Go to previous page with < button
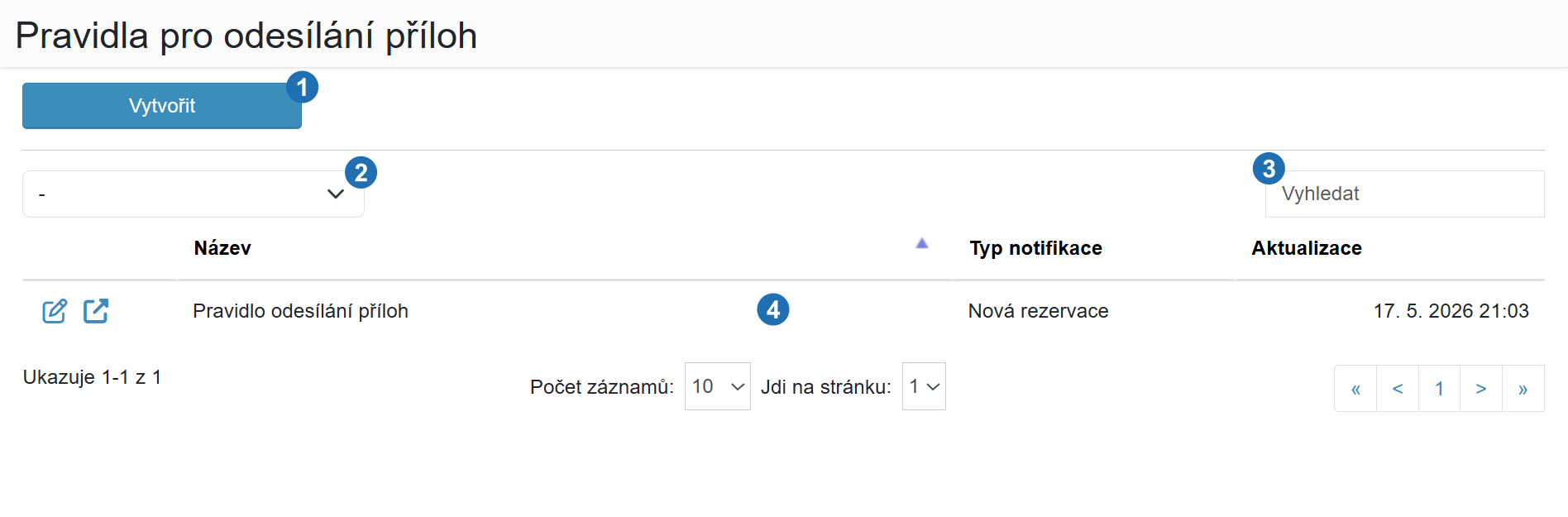The image size is (1568, 517). (x=1398, y=389)
